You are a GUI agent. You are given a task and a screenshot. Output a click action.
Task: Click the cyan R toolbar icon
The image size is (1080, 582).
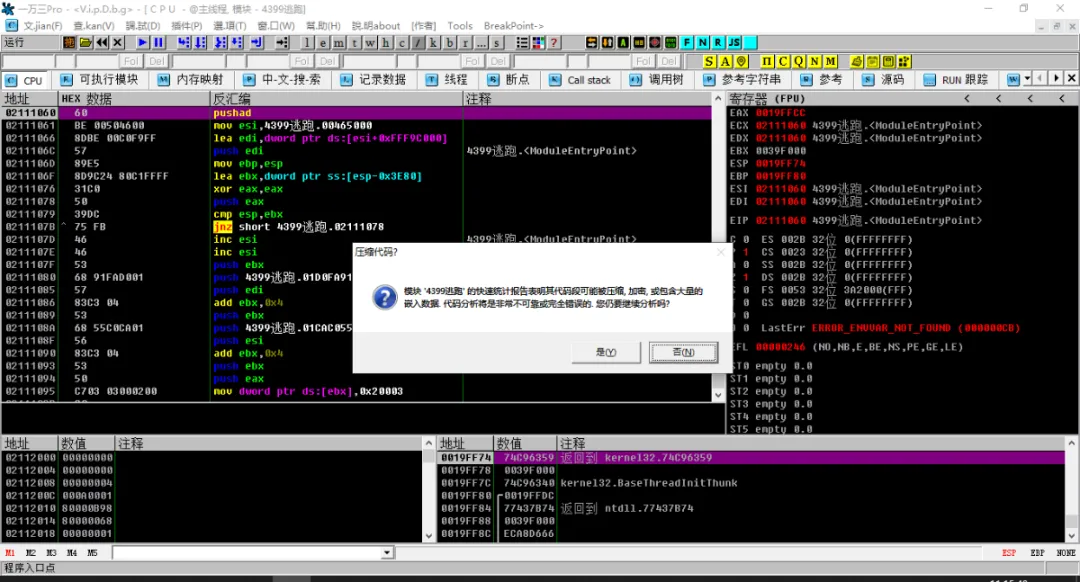pyautogui.click(x=718, y=42)
